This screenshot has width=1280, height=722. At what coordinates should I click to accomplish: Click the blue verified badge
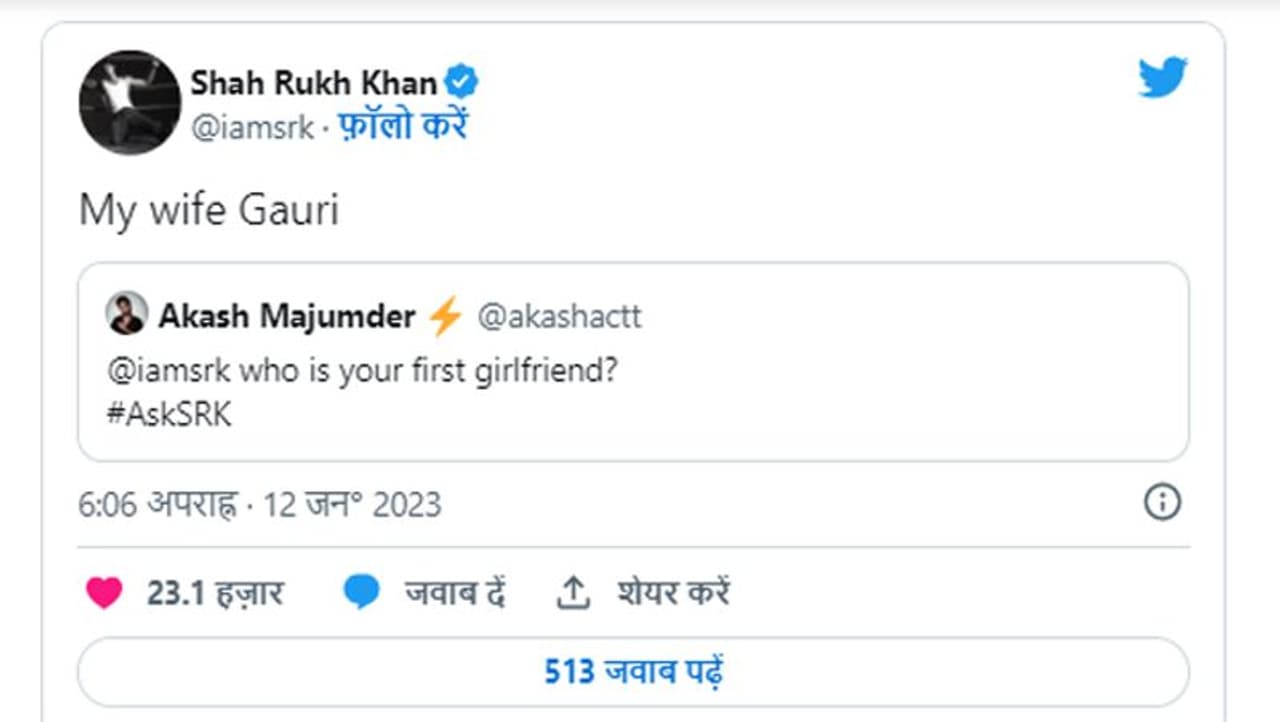coord(461,82)
